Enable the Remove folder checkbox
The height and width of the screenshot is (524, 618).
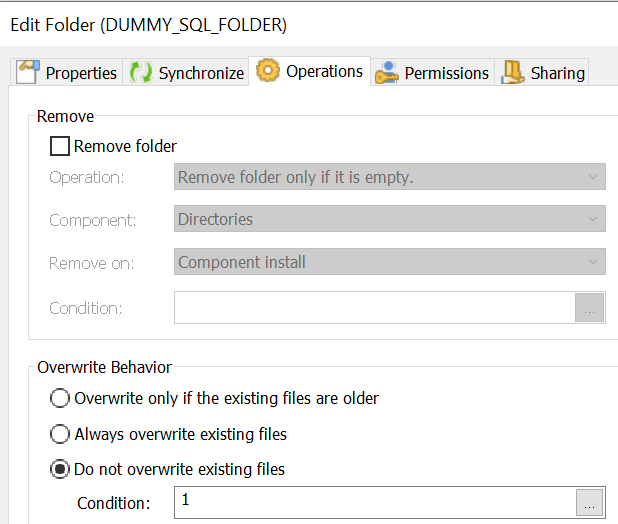[61, 146]
